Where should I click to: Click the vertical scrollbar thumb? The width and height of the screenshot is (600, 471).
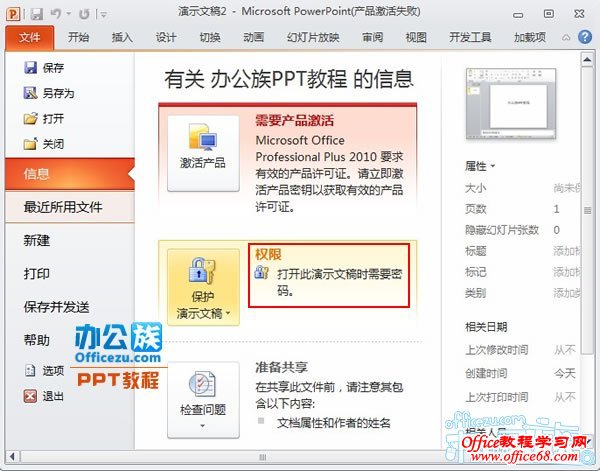587,210
